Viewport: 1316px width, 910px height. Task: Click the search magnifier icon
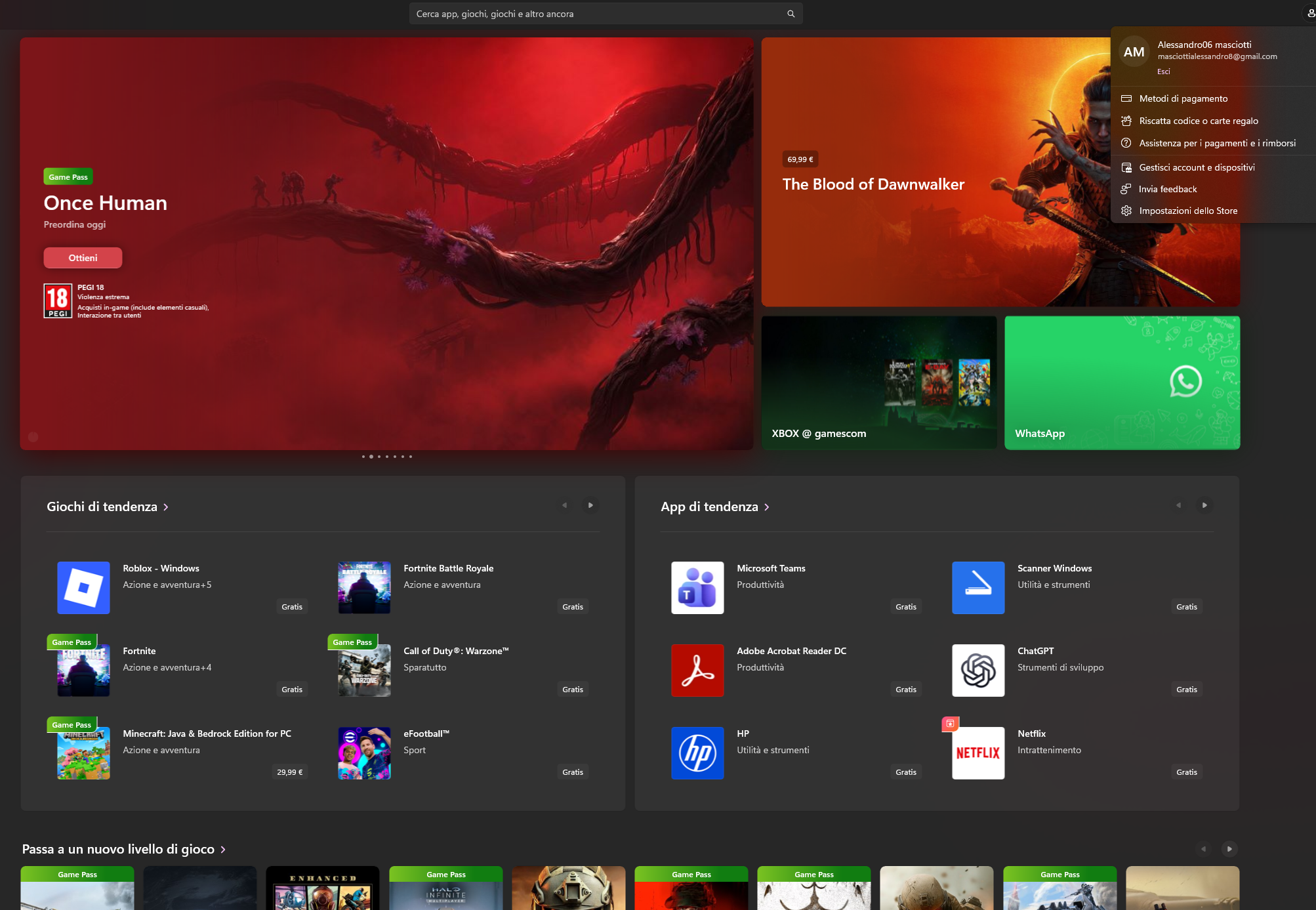point(791,14)
